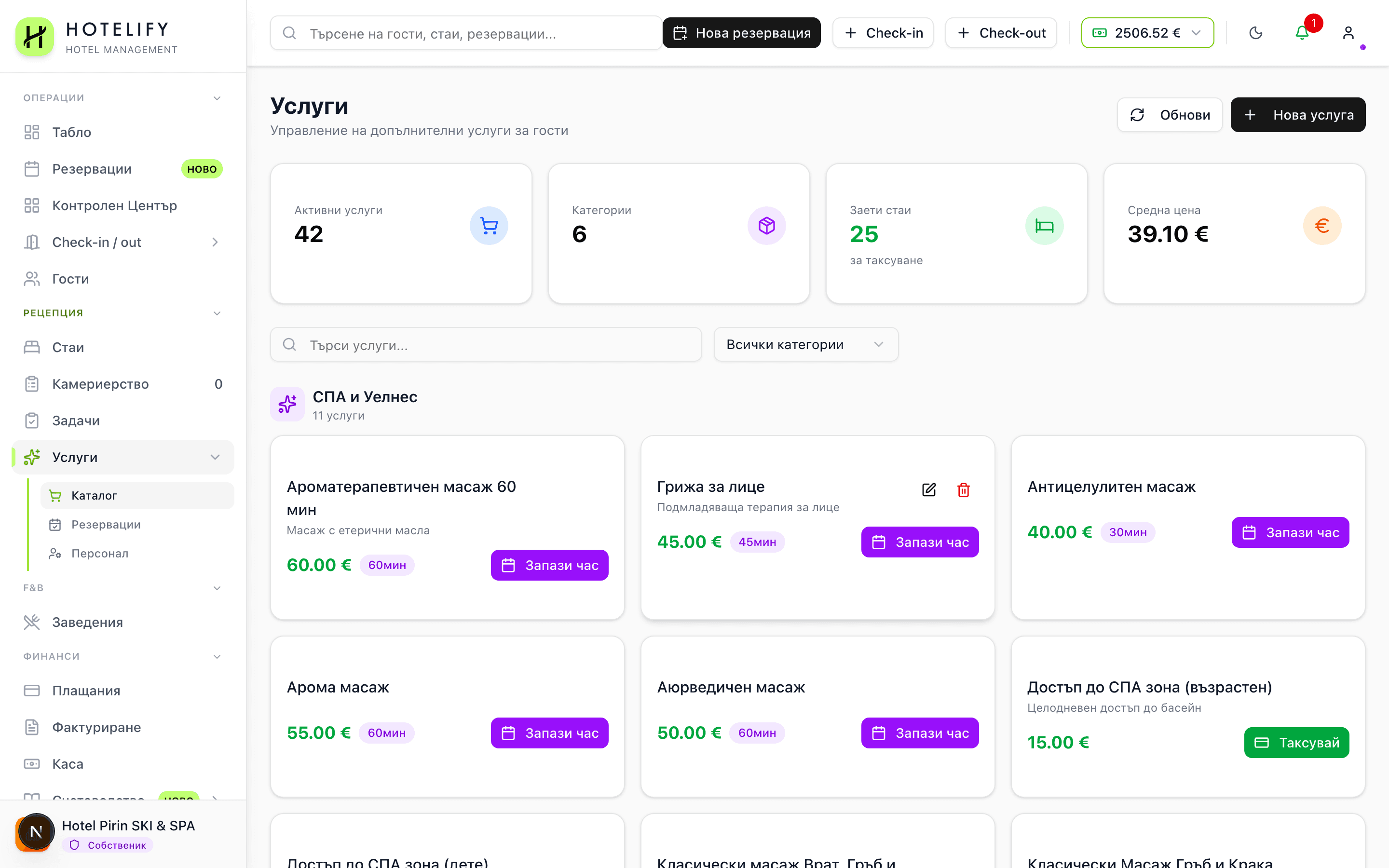Image resolution: width=1389 pixels, height=868 pixels.
Task: Click the bed icon in Заети стаи card
Action: (x=1044, y=226)
